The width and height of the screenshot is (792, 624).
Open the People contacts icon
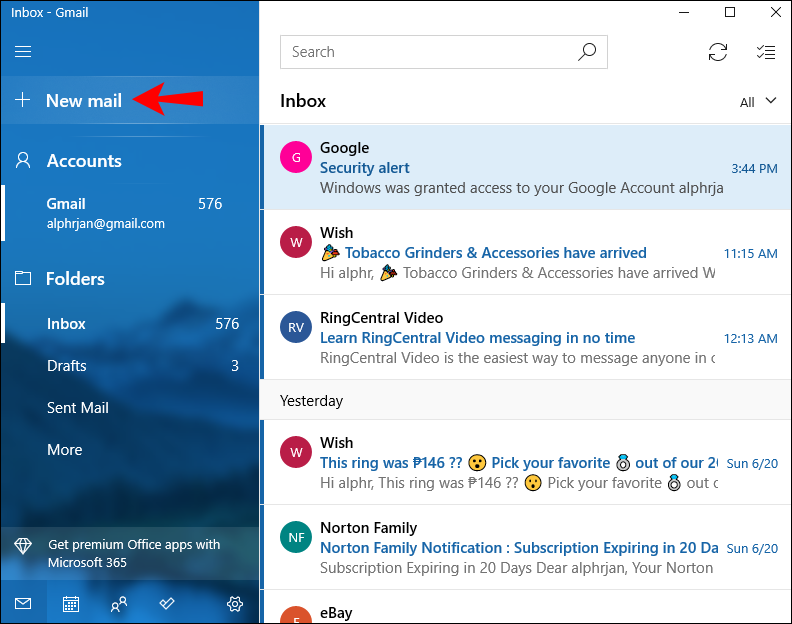[x=119, y=604]
